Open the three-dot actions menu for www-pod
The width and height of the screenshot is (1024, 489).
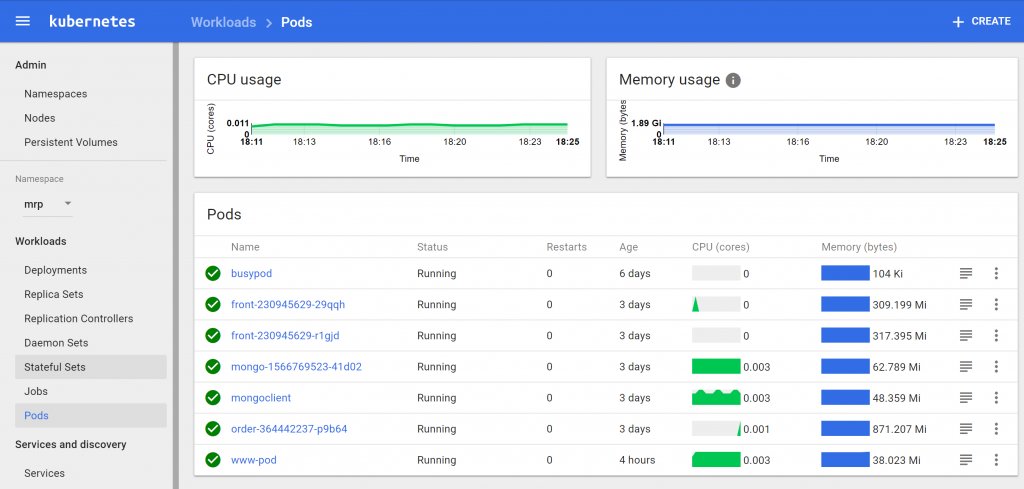click(x=996, y=460)
